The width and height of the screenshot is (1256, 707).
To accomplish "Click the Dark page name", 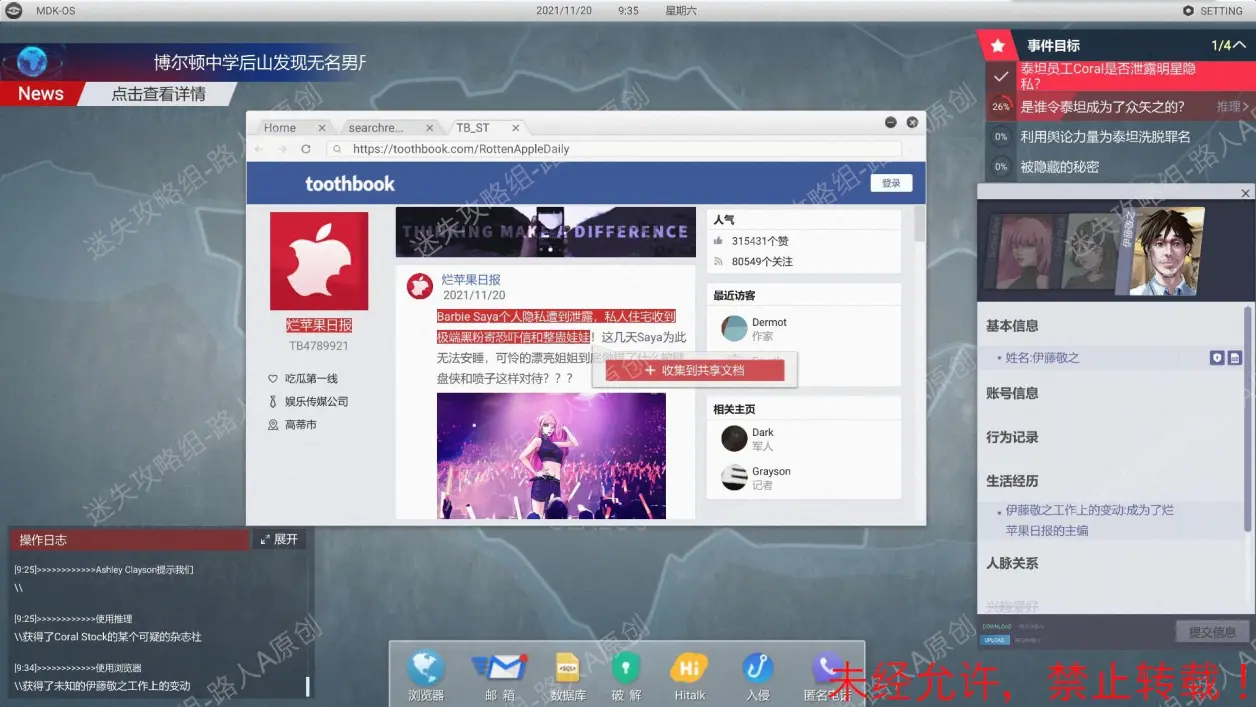I will point(763,432).
